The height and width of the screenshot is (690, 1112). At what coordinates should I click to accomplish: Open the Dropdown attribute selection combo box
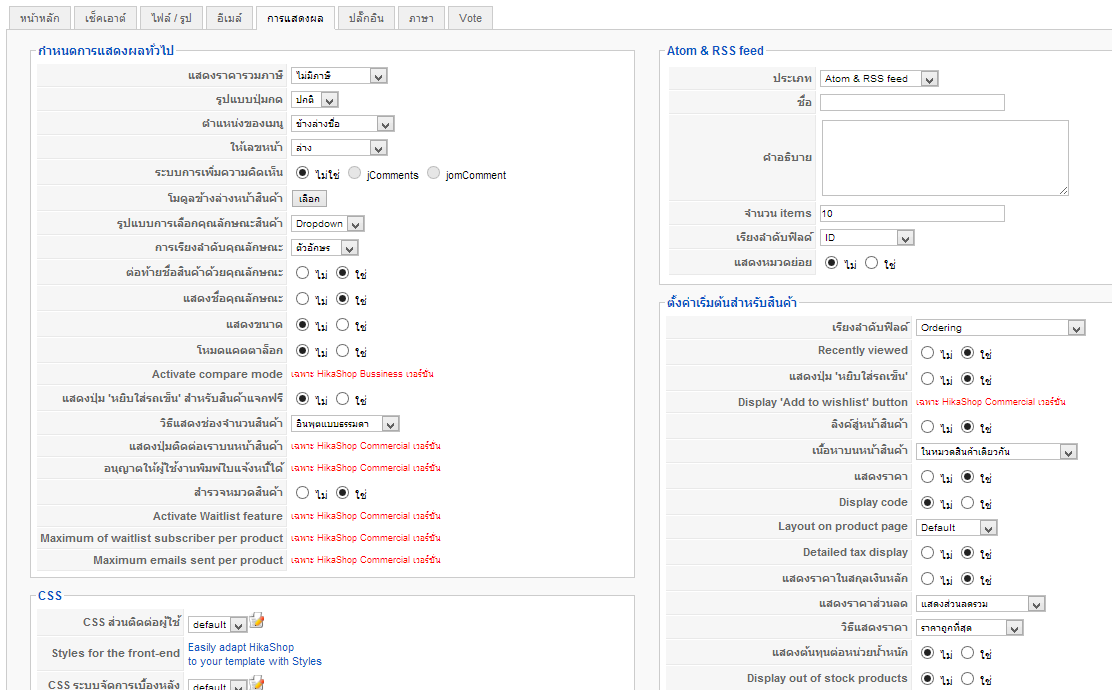point(328,224)
